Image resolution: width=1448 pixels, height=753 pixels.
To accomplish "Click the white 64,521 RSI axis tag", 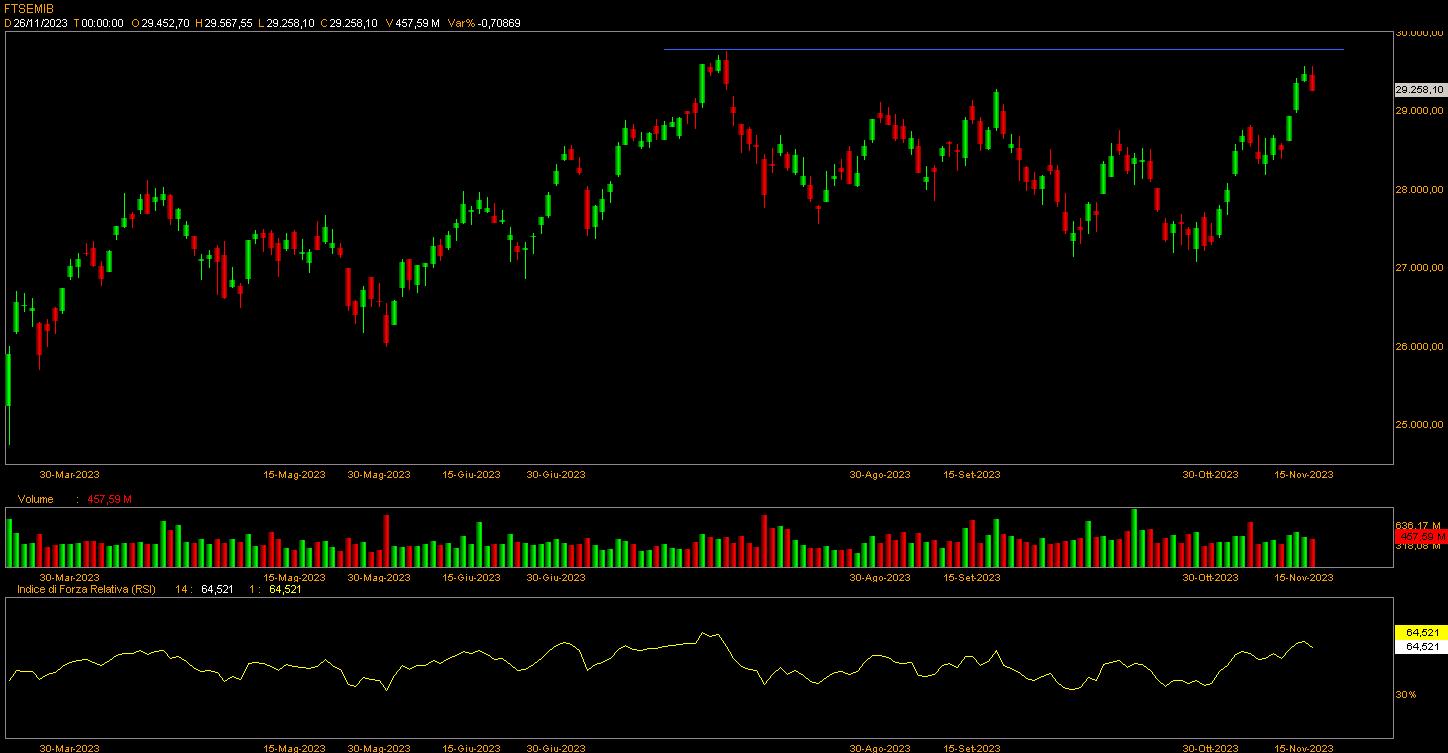I will pos(1420,647).
